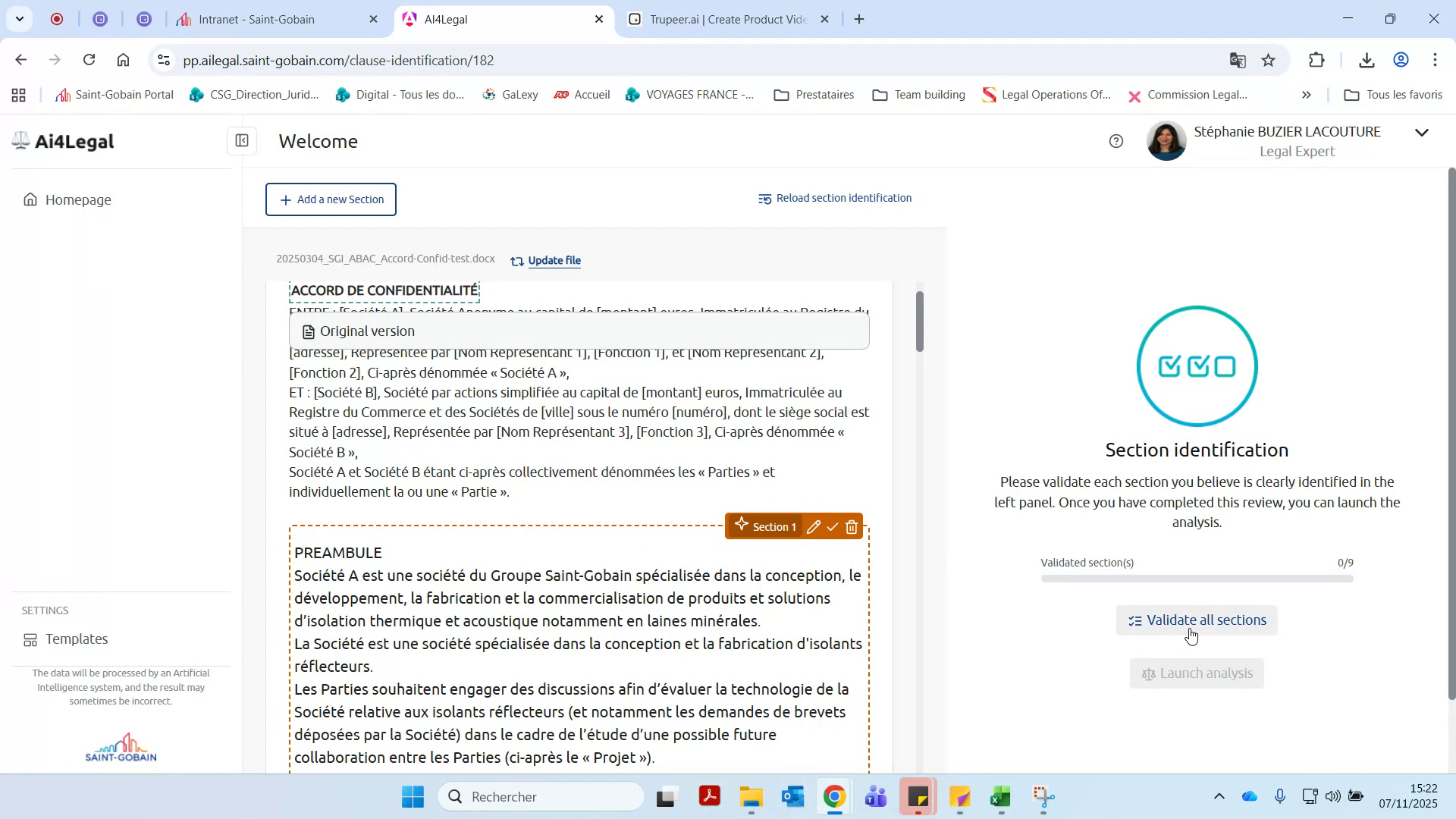Collapse the document sidebar panel icon
This screenshot has height=819, width=1456.
click(x=241, y=141)
